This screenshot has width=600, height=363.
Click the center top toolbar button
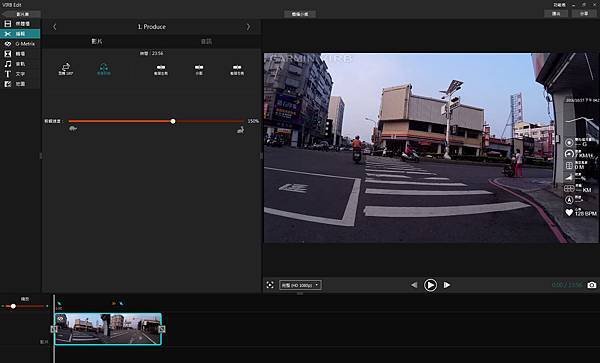pos(300,14)
